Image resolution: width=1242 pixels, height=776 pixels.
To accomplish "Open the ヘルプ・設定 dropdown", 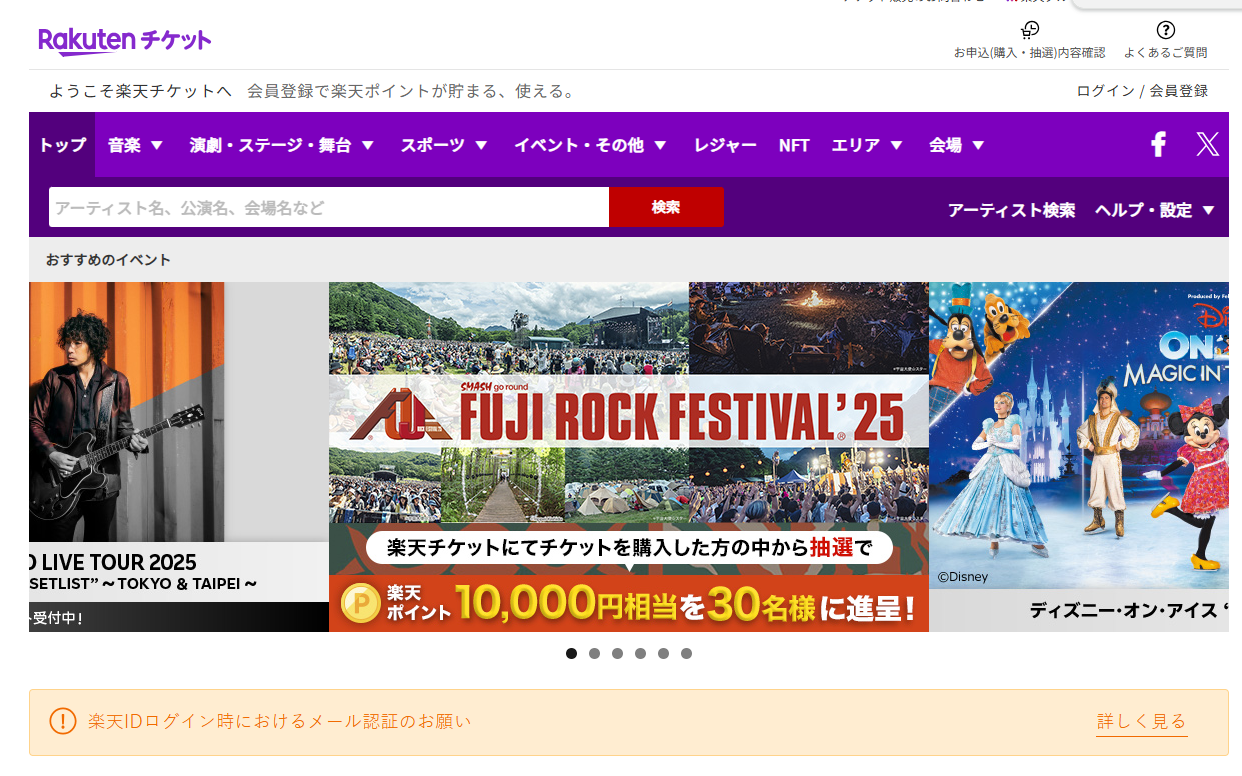I will 1155,210.
